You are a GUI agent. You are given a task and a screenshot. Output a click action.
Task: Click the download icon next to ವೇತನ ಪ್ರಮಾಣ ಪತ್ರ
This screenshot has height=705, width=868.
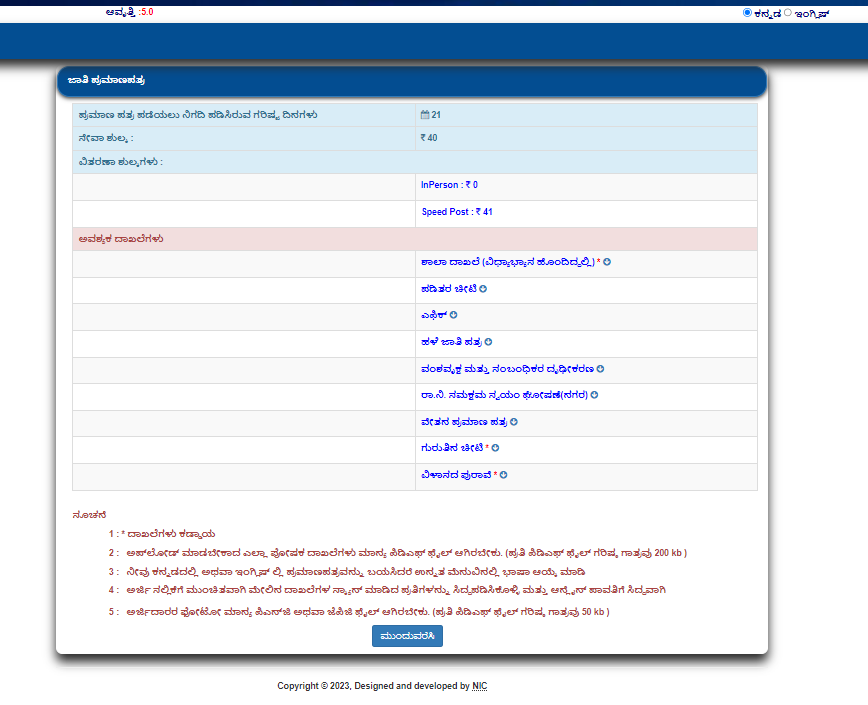[x=514, y=422]
